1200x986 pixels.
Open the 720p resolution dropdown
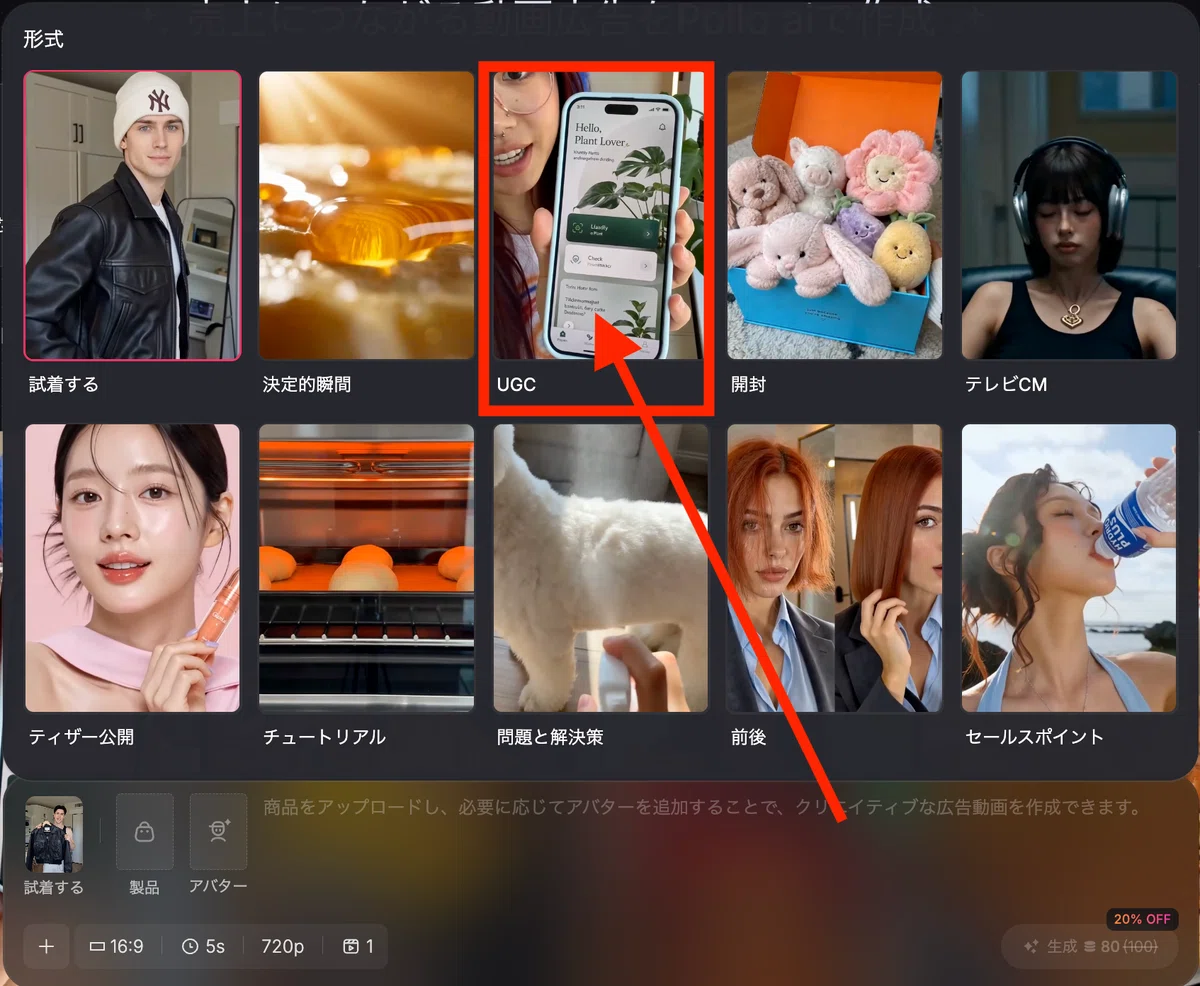pyautogui.click(x=282, y=946)
